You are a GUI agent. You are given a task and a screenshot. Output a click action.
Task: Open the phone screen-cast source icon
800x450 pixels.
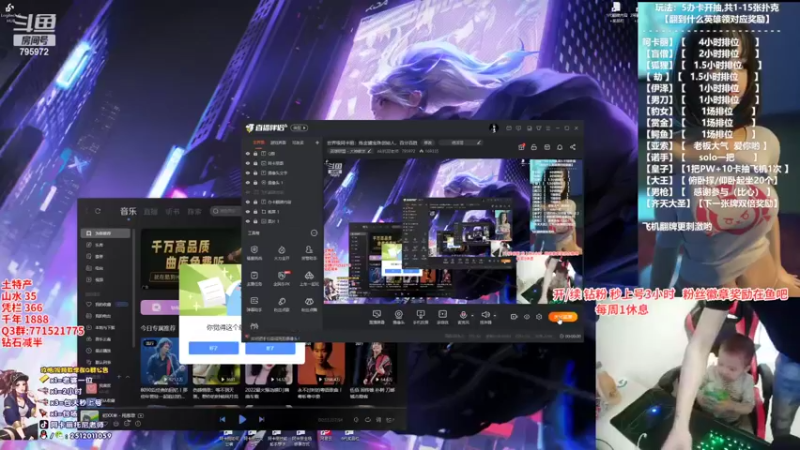420,317
